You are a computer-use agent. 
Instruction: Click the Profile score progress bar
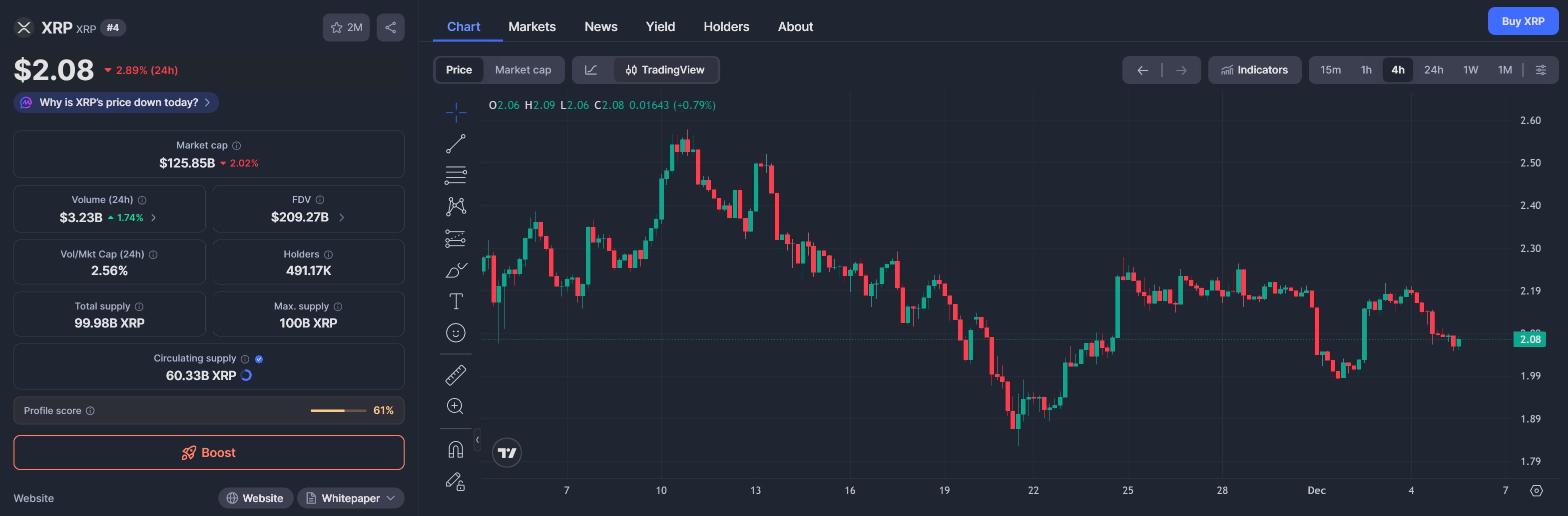[338, 410]
